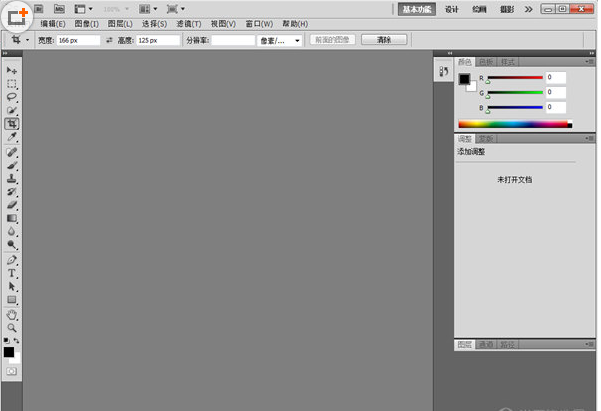Screen dimensions: 601x411
Task: Select the Gradient tool
Action: click(x=11, y=219)
